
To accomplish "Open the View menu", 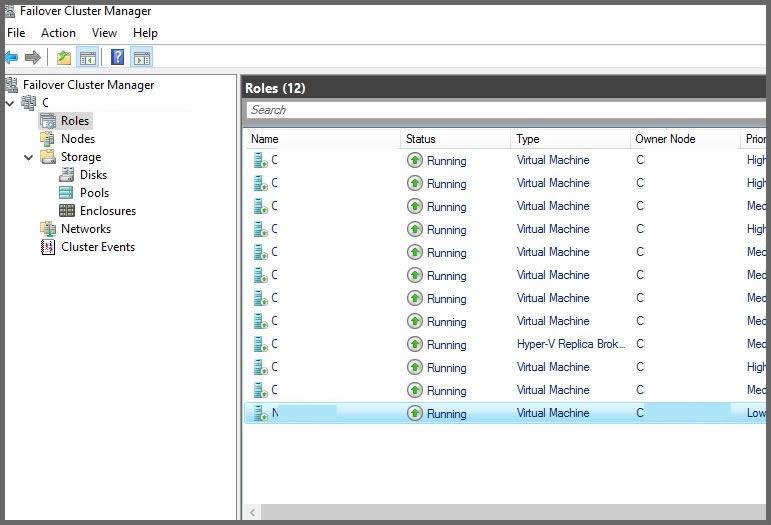I will pyautogui.click(x=104, y=33).
